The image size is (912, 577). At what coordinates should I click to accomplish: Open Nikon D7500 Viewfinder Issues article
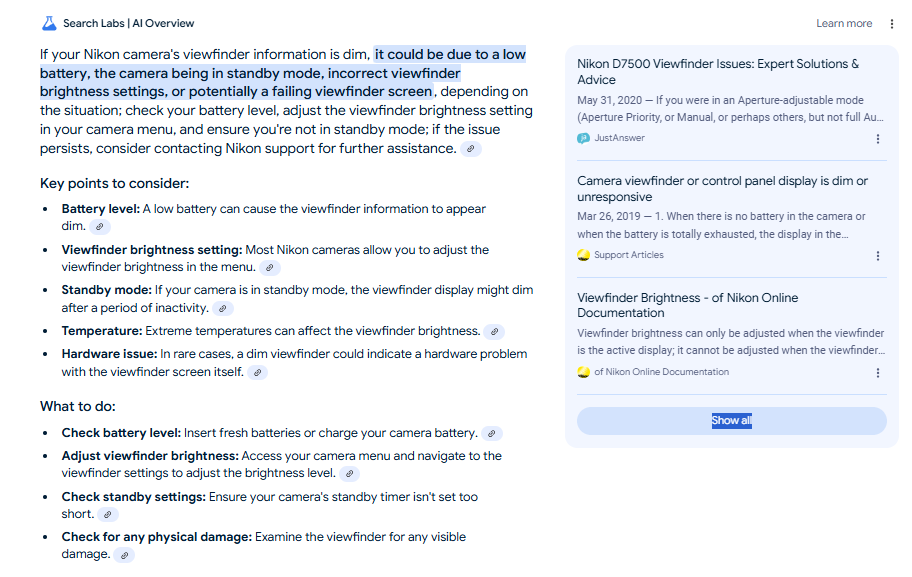point(718,72)
